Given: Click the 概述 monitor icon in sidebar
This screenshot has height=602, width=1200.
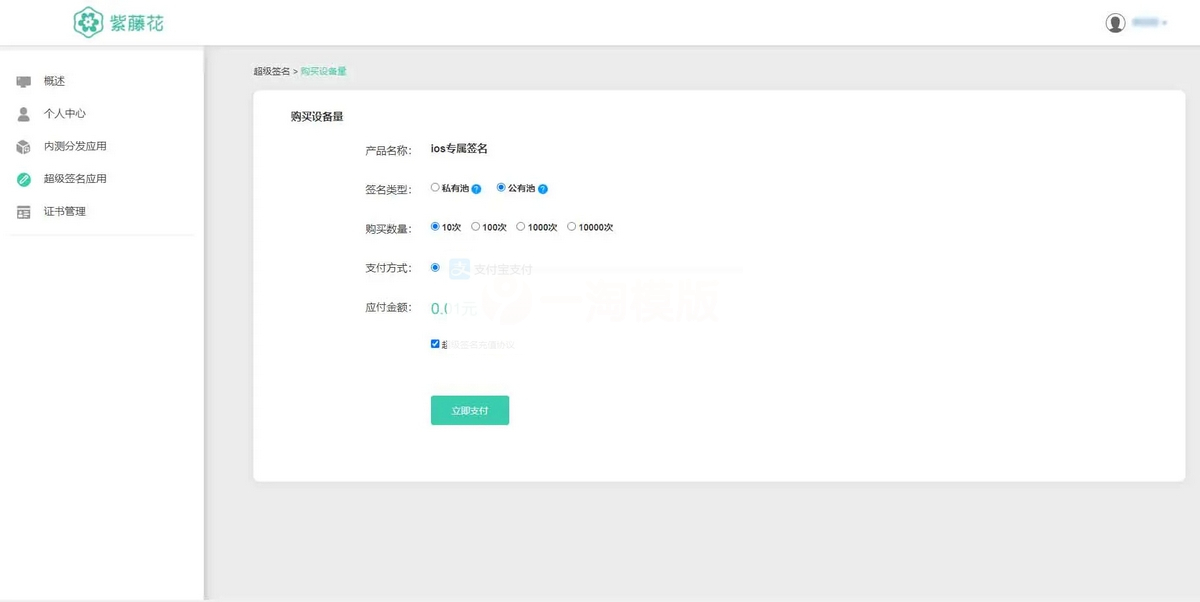Looking at the screenshot, I should [22, 83].
